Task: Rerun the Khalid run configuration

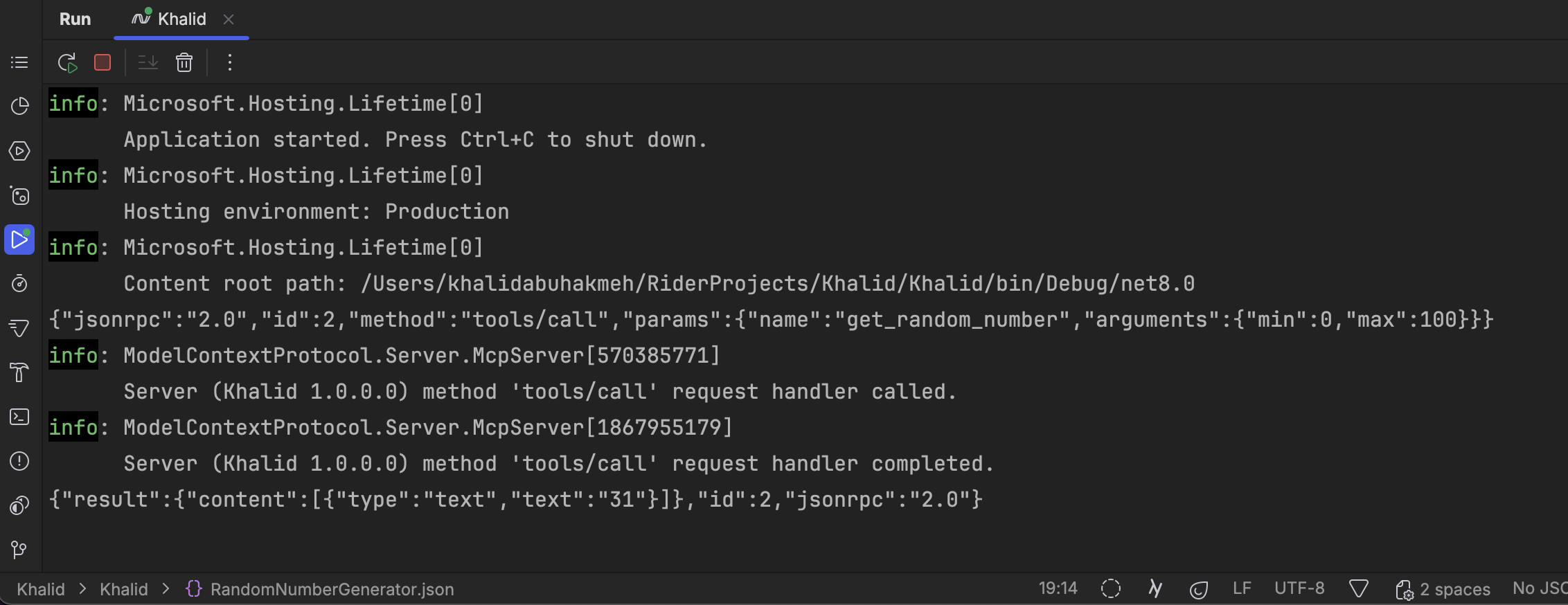Action: 67,63
